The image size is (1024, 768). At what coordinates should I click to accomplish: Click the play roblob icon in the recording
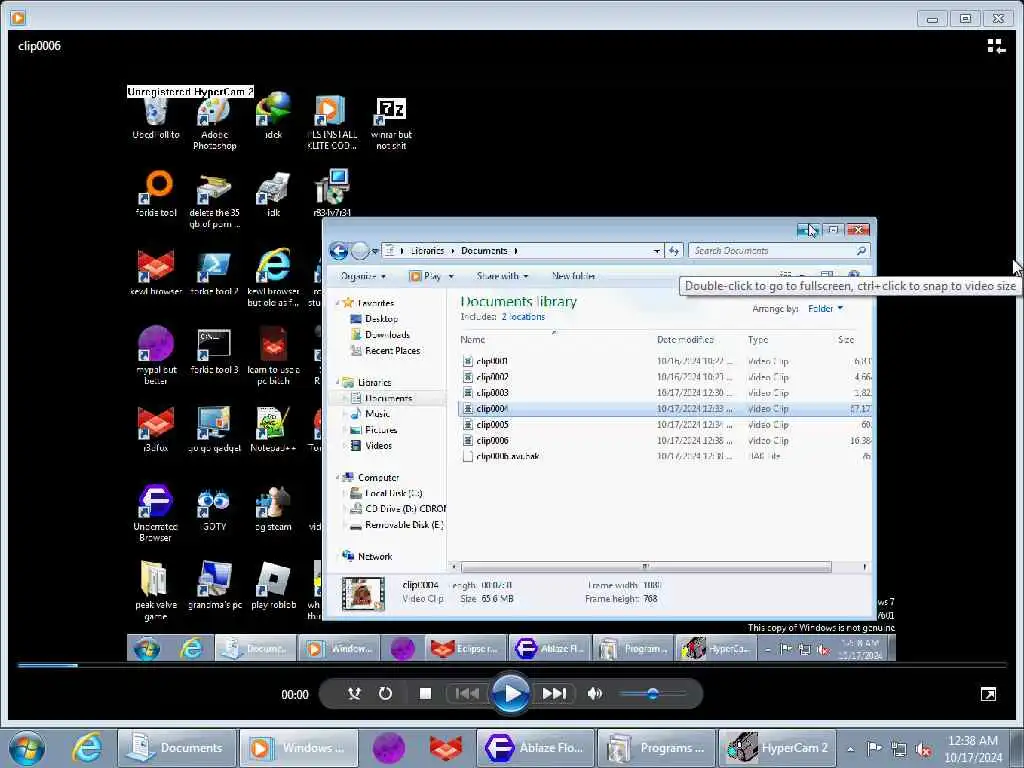pyautogui.click(x=273, y=586)
